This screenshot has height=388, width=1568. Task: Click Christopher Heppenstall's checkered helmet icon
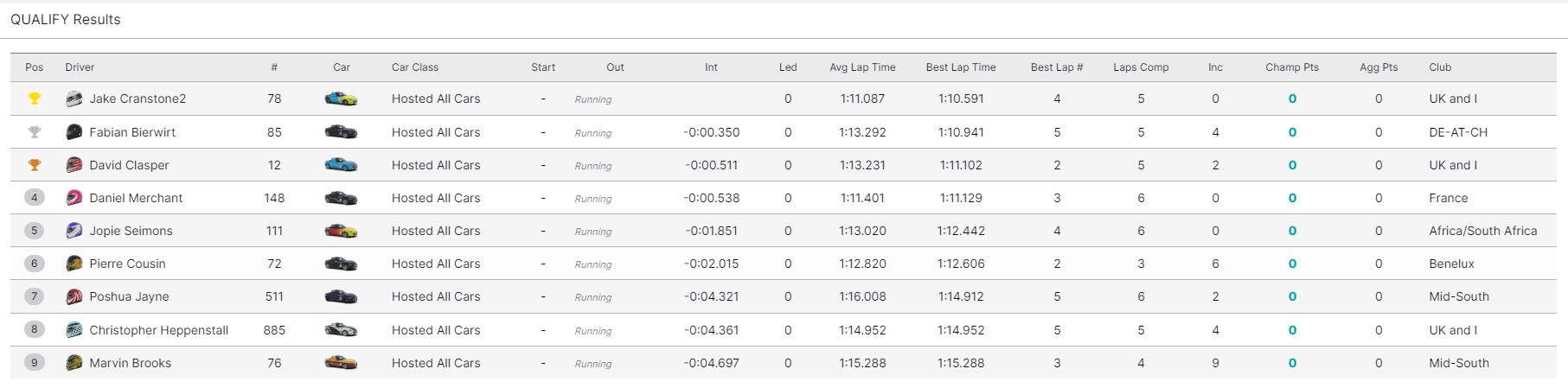pos(74,330)
